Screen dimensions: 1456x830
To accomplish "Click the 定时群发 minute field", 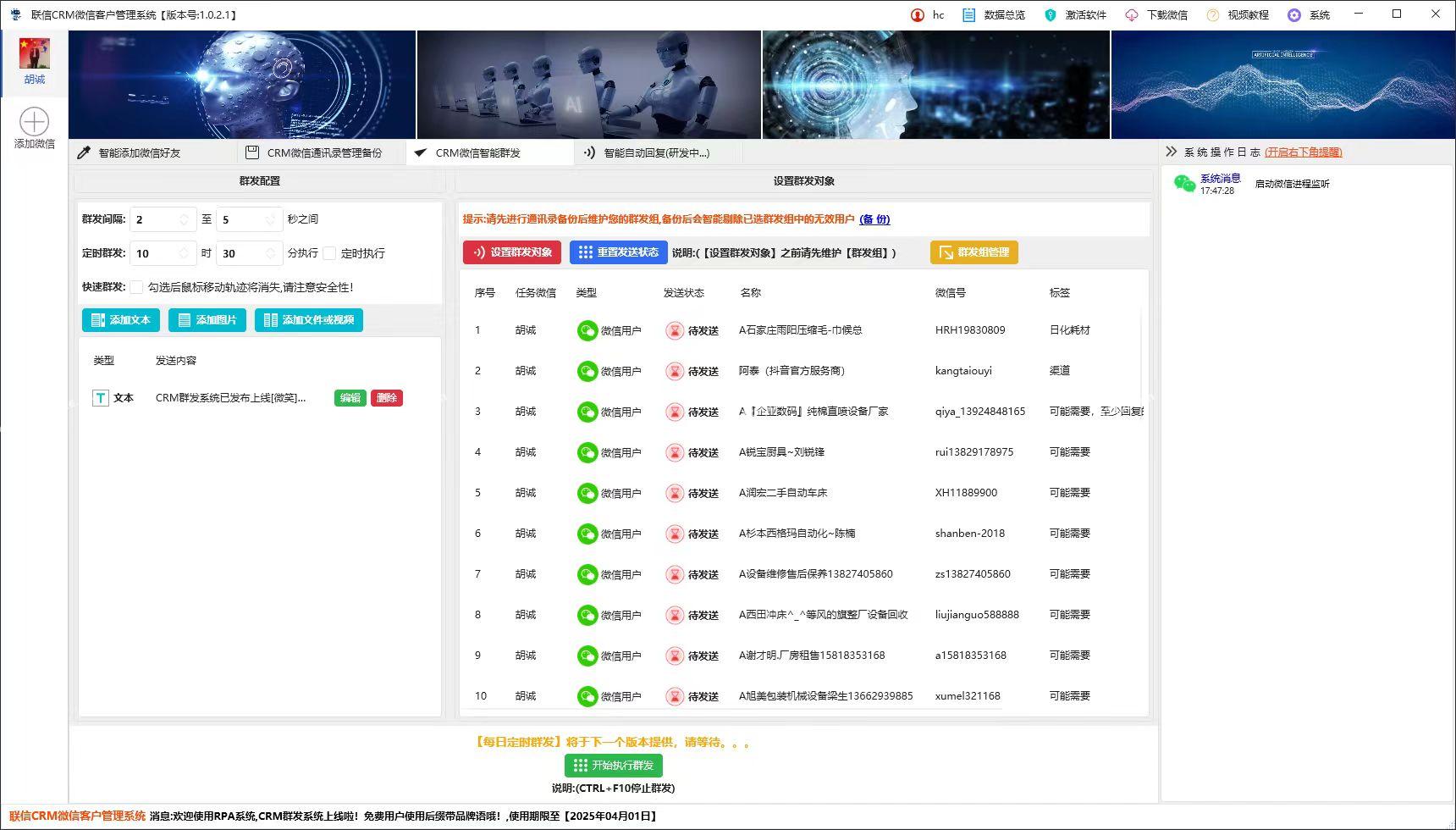I will (x=249, y=253).
